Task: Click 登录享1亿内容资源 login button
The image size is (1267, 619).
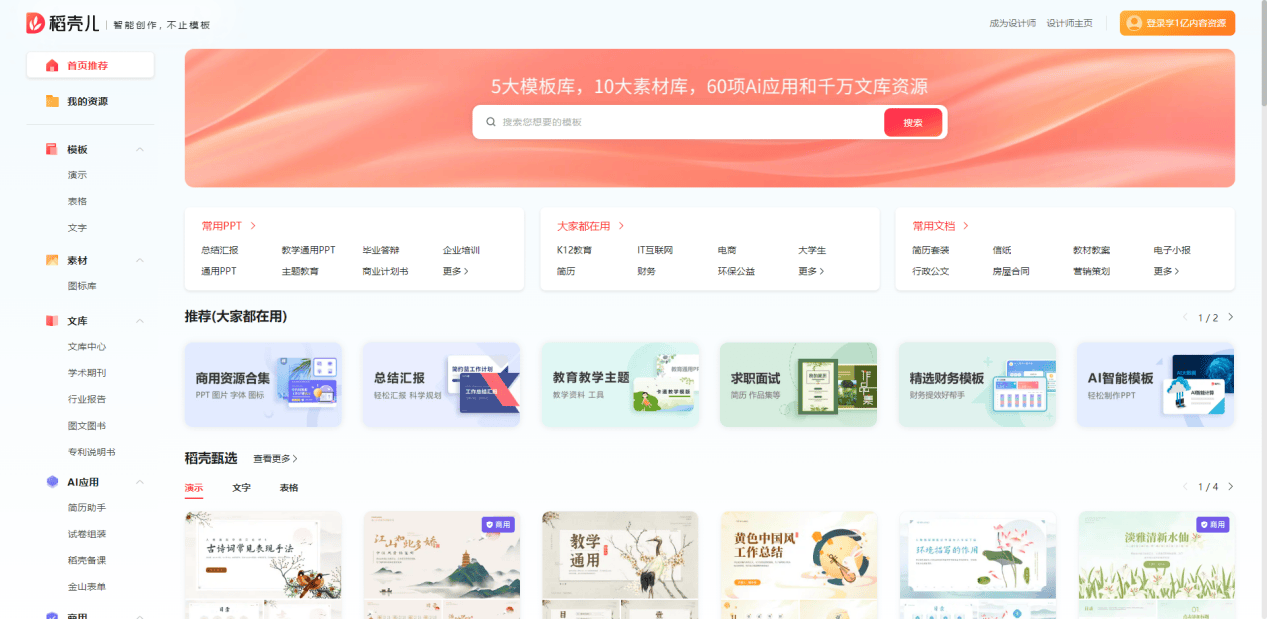Action: [1177, 23]
